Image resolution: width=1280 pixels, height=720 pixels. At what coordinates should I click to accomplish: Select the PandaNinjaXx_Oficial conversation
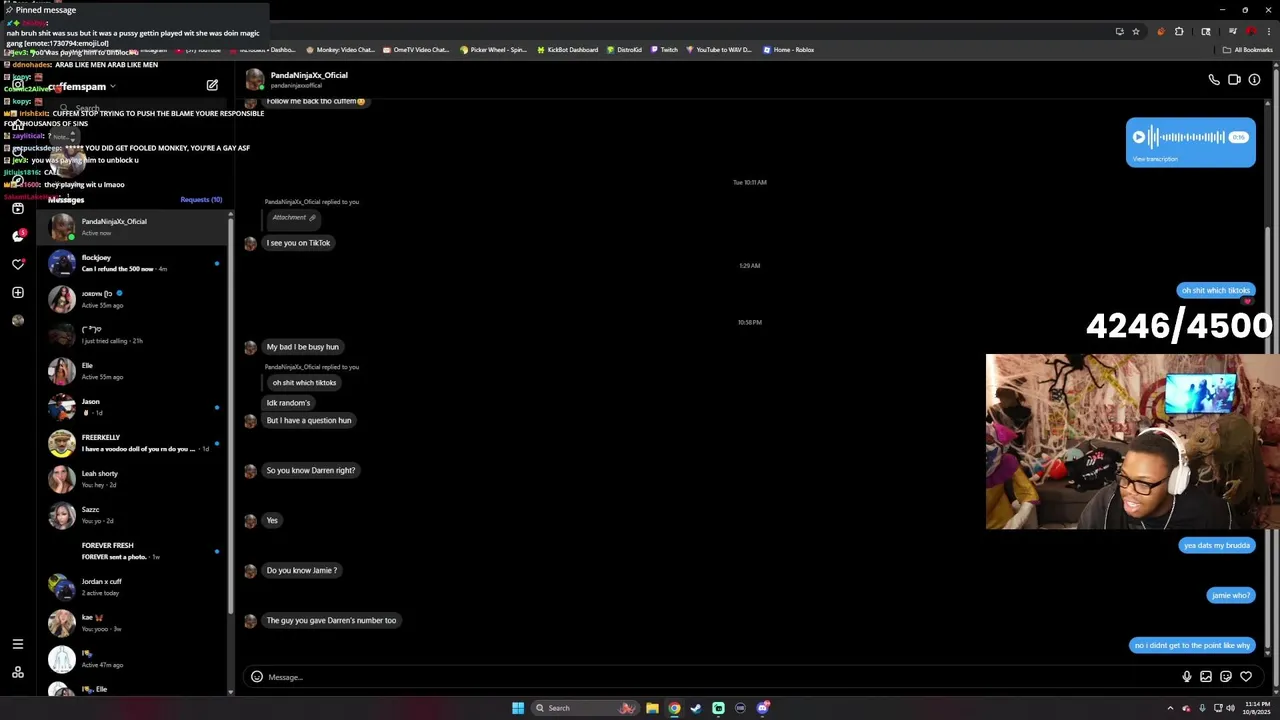pos(133,227)
